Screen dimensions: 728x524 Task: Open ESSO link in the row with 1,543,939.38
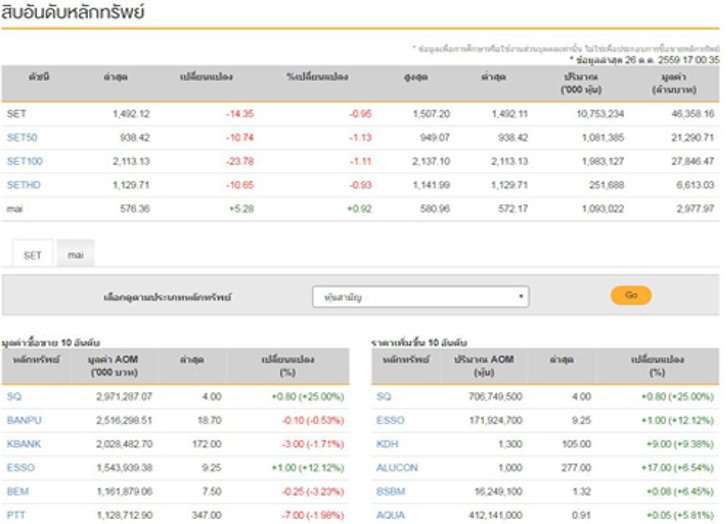(21, 467)
